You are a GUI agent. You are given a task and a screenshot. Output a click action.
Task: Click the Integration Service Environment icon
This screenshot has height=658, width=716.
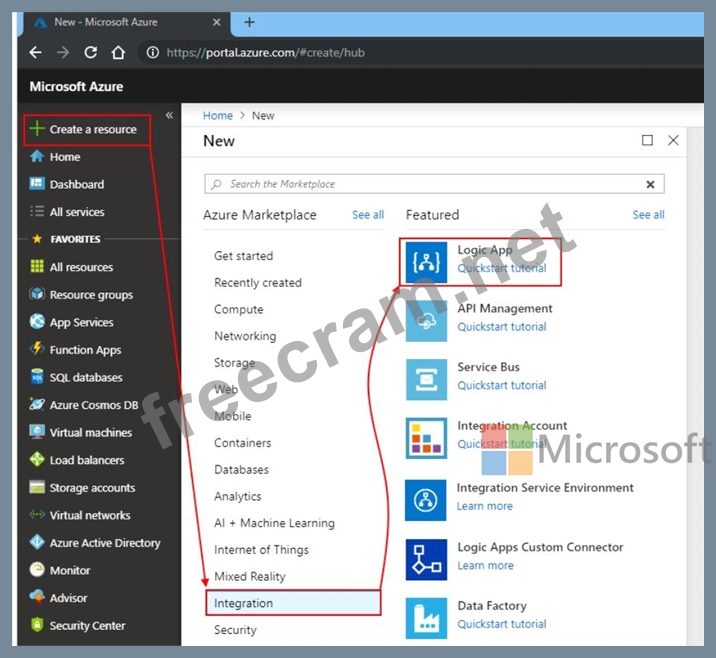[426, 500]
